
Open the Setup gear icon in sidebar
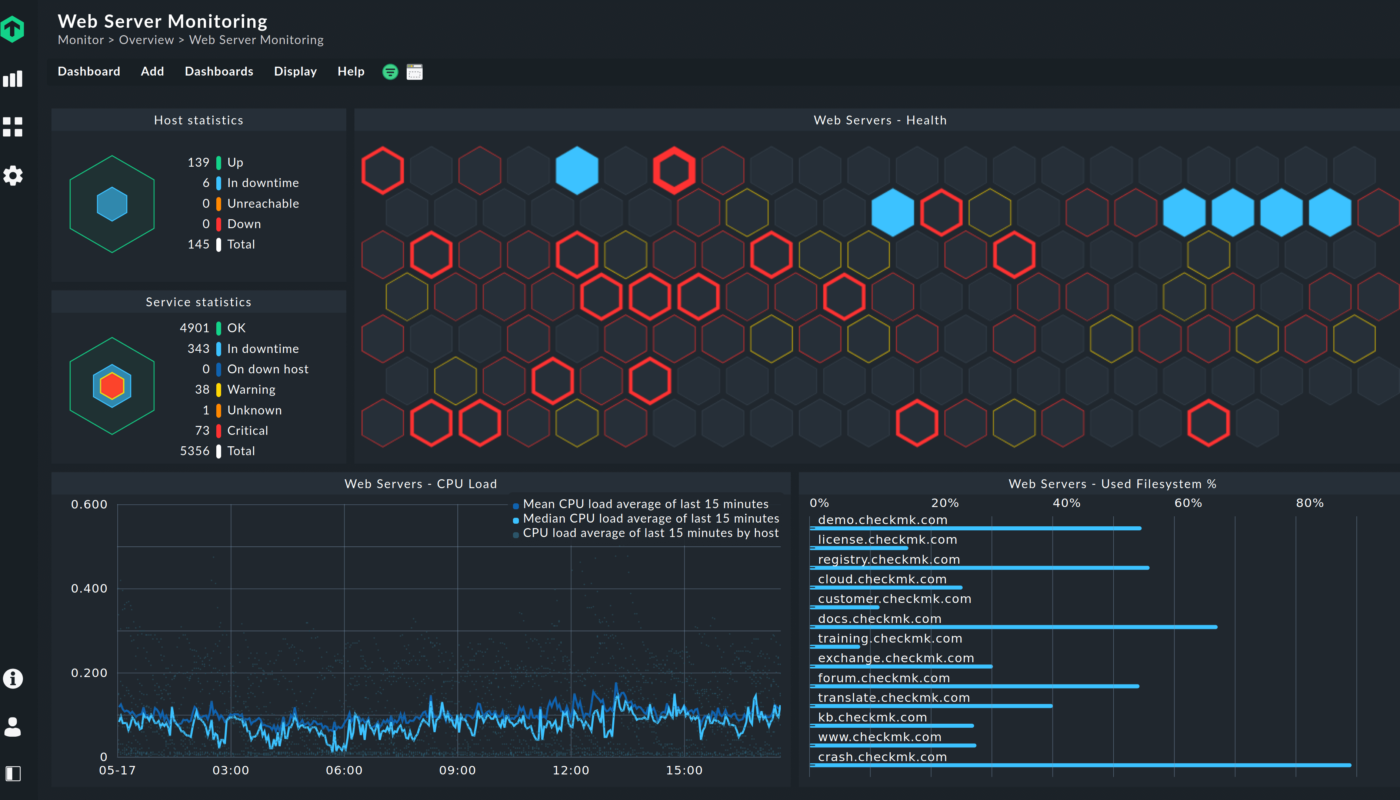(x=12, y=176)
